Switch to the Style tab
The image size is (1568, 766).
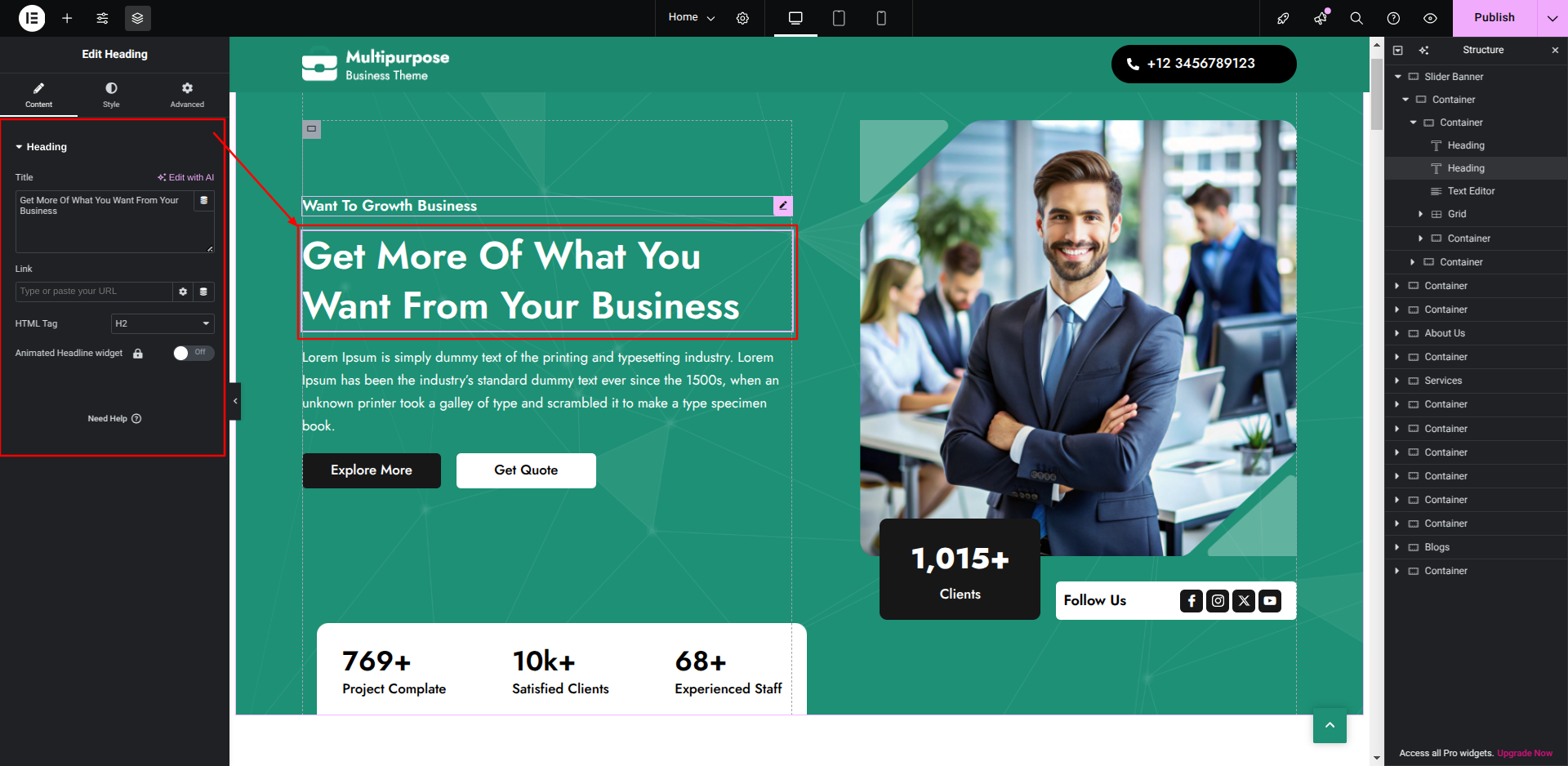111,95
